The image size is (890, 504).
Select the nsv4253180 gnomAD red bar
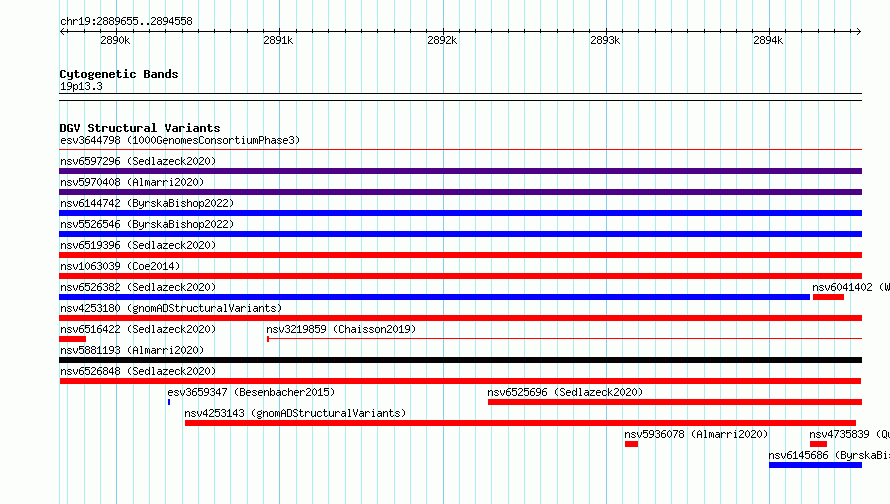click(460, 318)
